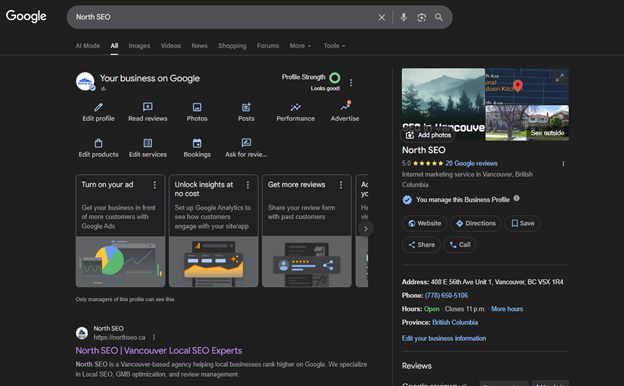Image resolution: width=624 pixels, height=386 pixels.
Task: Expand the Tools dropdown
Action: tap(334, 46)
